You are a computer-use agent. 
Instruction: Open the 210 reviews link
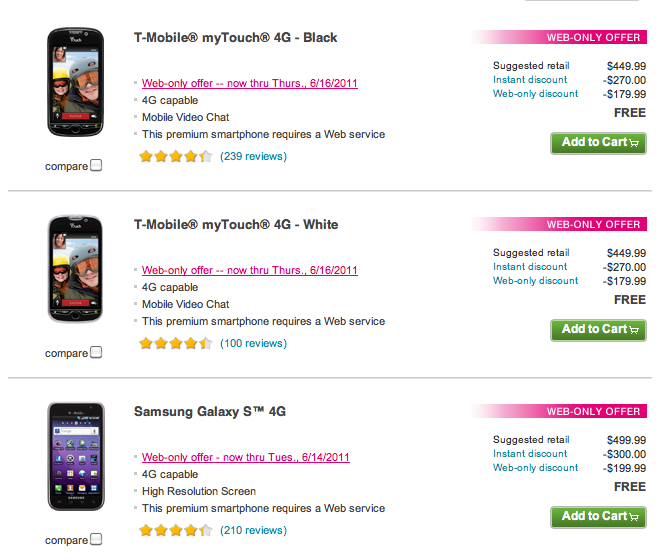[253, 530]
